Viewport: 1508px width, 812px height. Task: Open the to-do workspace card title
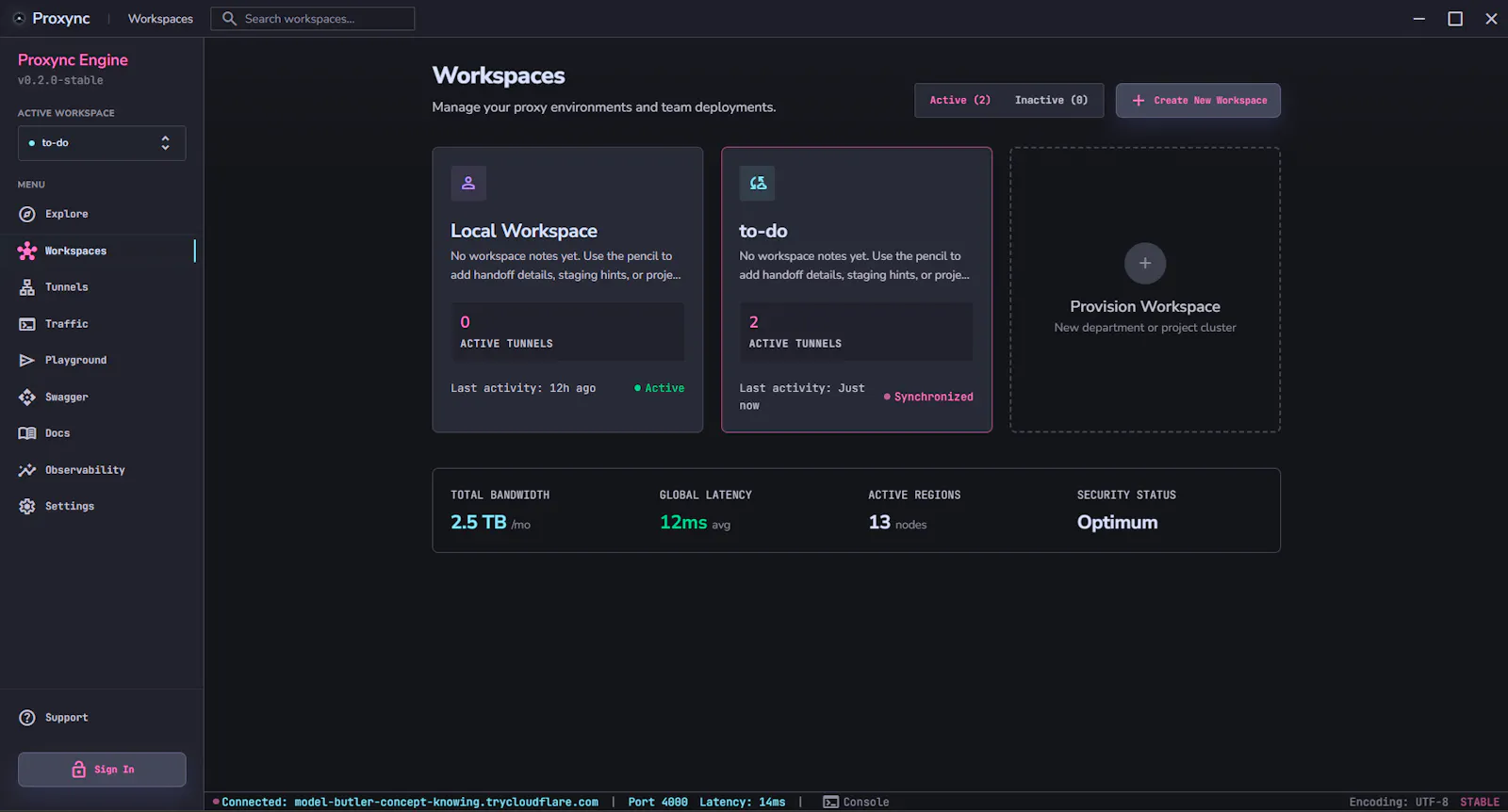763,231
